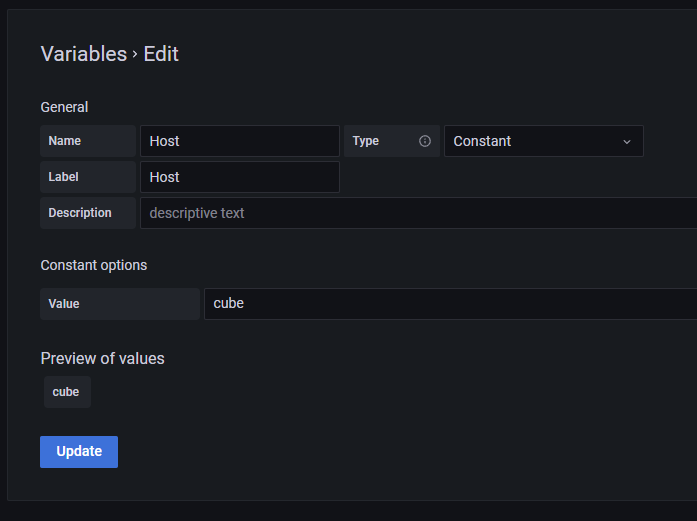Open the Type dropdown showing Constant
Viewport: 697px width, 521px height.
pos(544,141)
